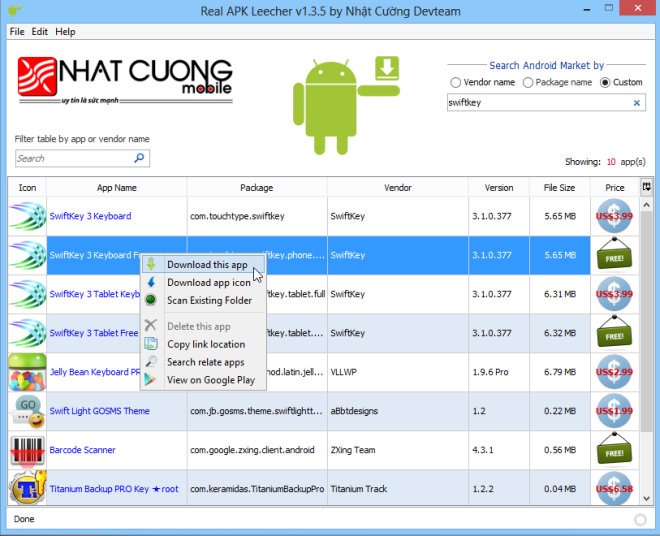Click the clipboard icon beside Copy link location

tap(151, 344)
